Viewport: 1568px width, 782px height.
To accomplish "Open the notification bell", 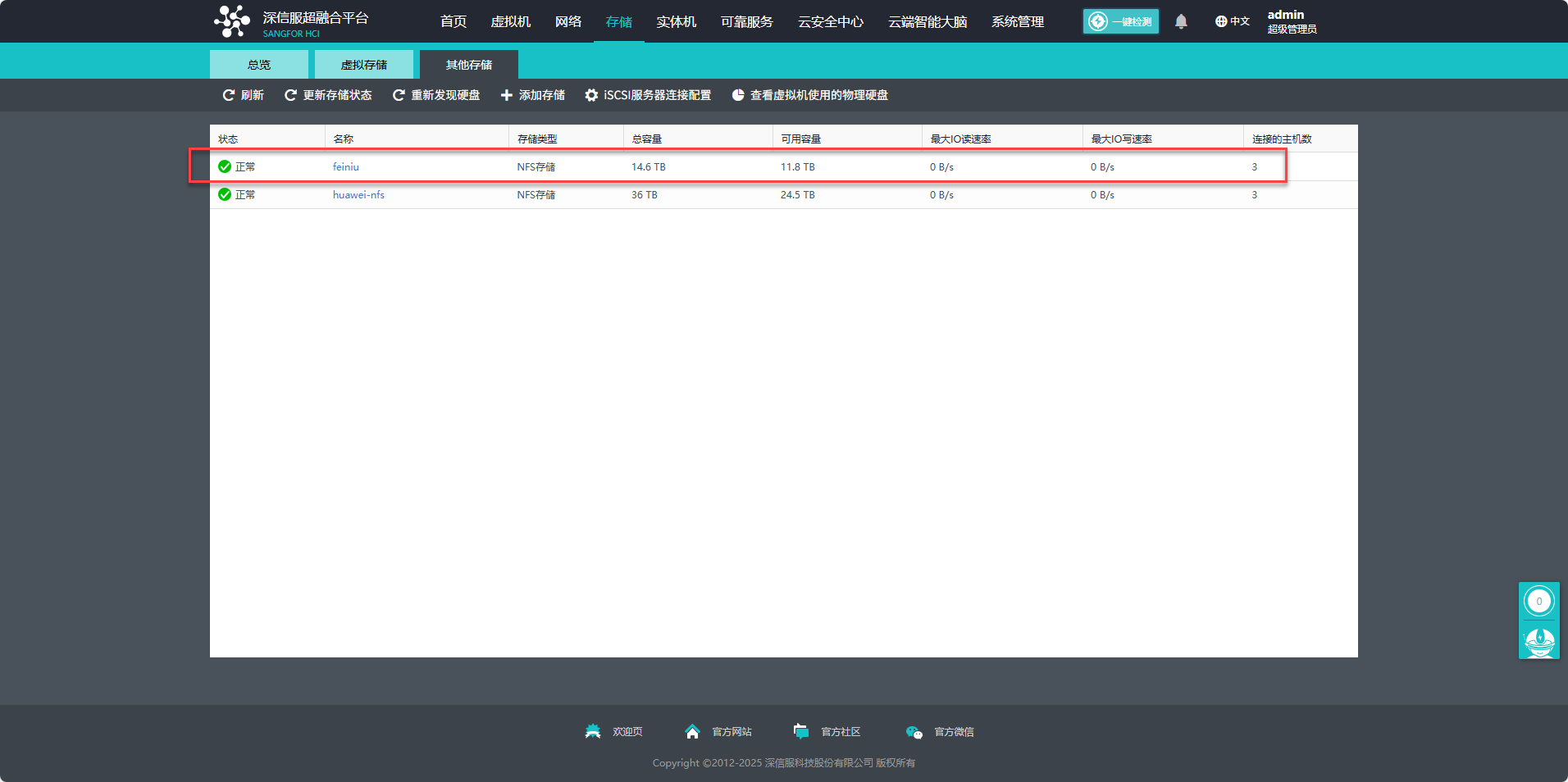I will tap(1181, 21).
